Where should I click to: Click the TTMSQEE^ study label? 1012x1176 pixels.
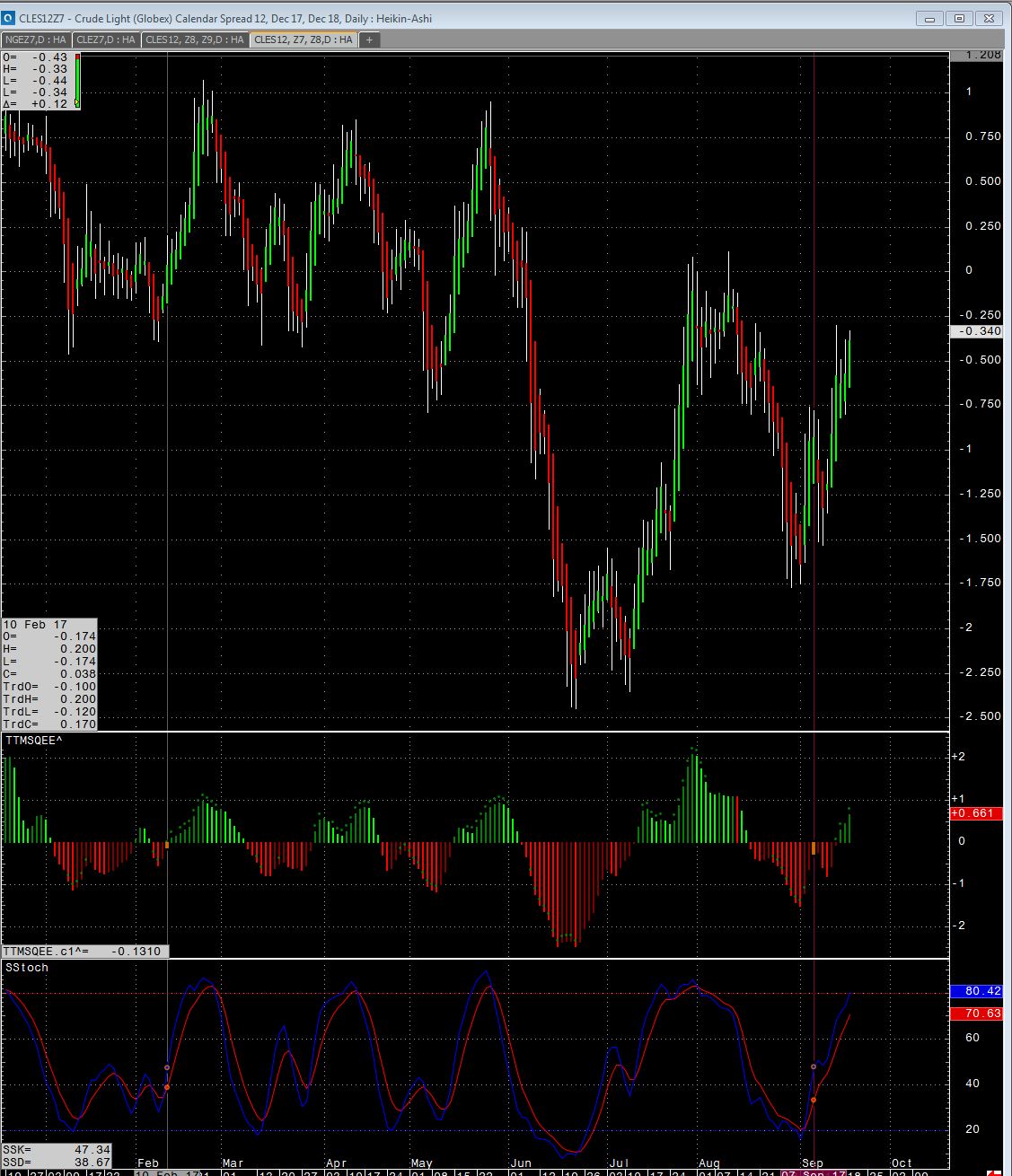pyautogui.click(x=34, y=741)
